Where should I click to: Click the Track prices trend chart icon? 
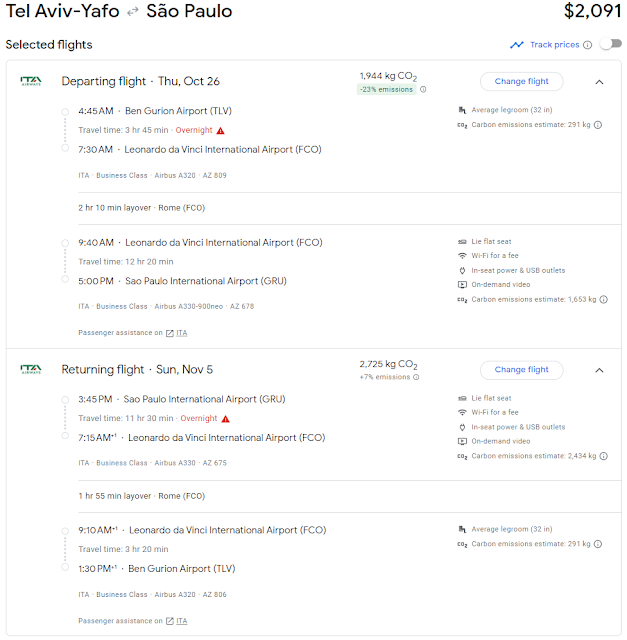click(517, 45)
